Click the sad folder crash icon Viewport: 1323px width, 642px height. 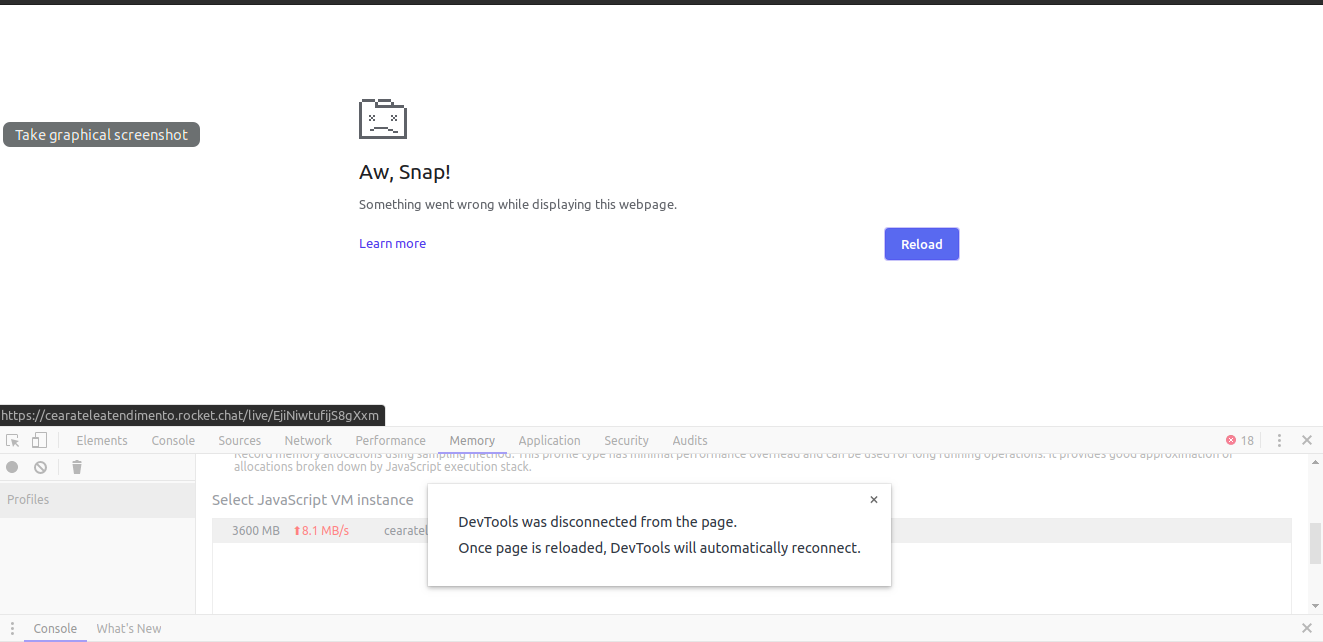click(x=383, y=118)
